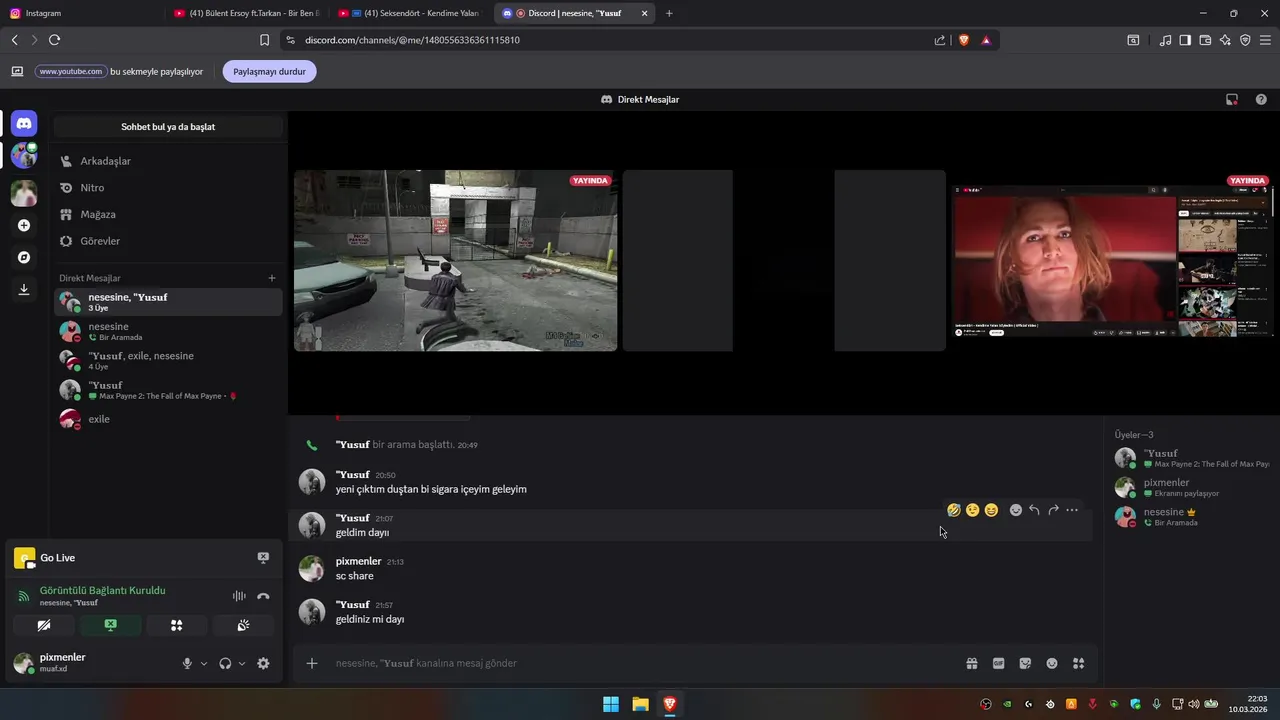Open Brave Rewards triangle icon
This screenshot has width=1280, height=720.
[986, 40]
